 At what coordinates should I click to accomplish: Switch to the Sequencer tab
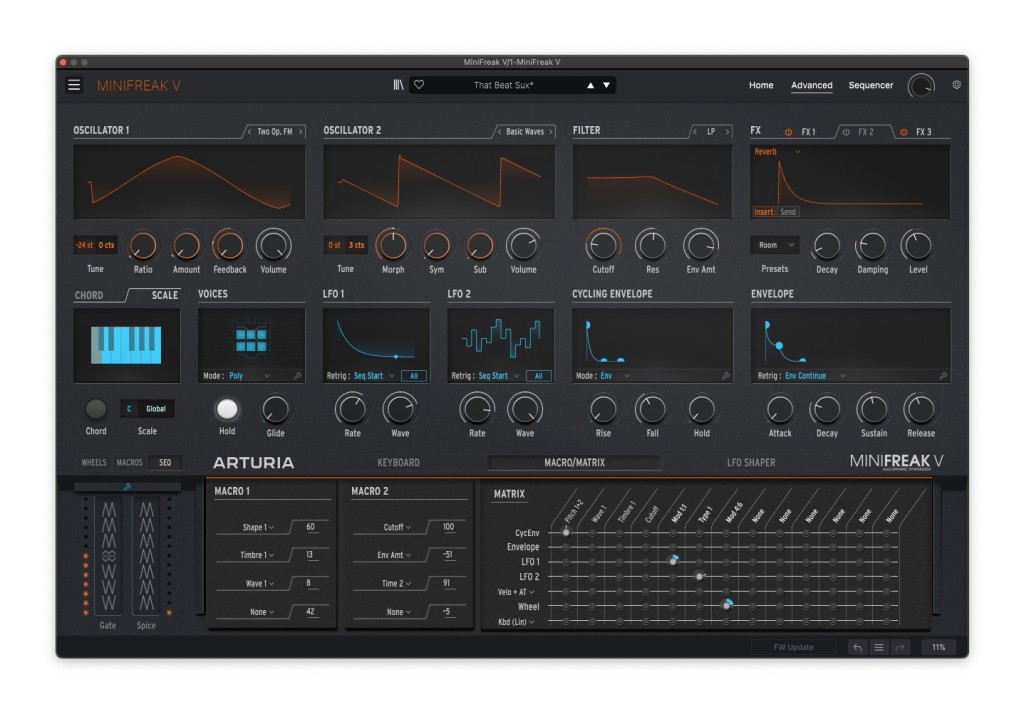[x=870, y=85]
